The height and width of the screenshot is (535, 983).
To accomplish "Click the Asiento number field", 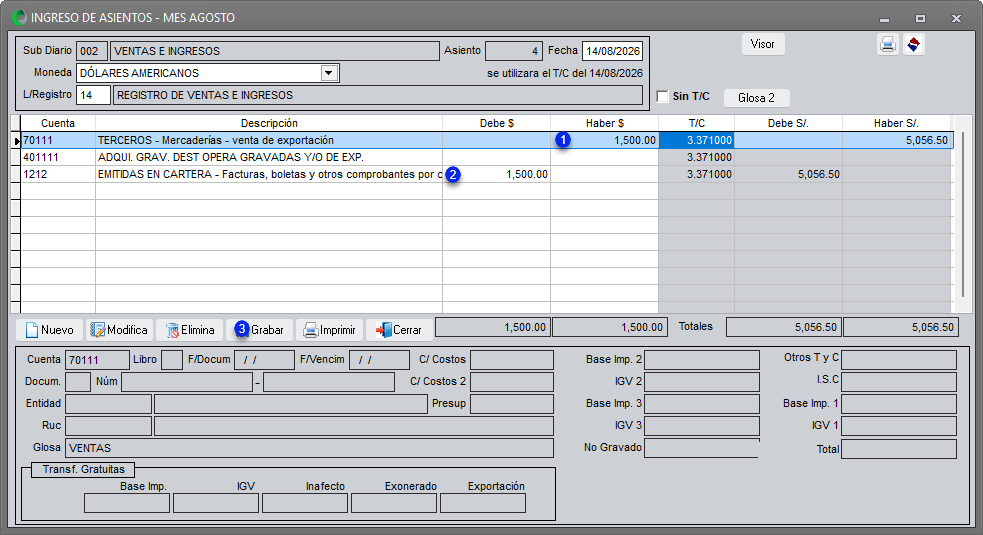I will 513,51.
